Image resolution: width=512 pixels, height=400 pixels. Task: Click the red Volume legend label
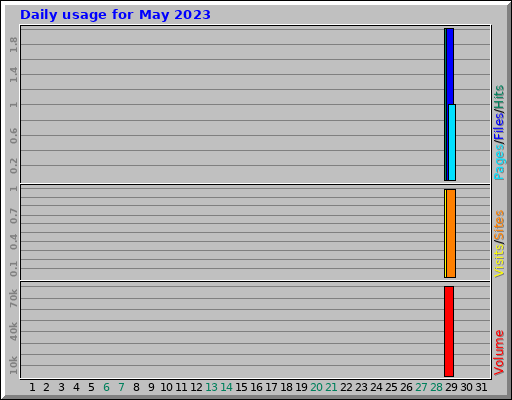(499, 352)
